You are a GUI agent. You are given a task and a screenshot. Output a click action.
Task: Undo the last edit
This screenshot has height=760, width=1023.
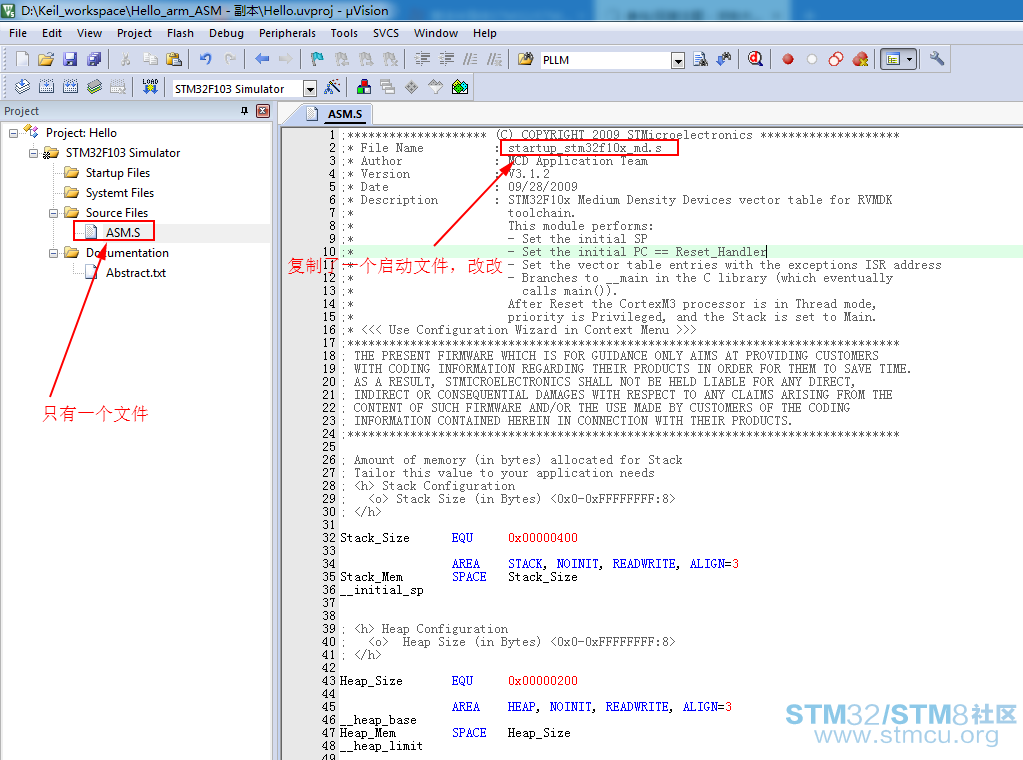[x=206, y=59]
